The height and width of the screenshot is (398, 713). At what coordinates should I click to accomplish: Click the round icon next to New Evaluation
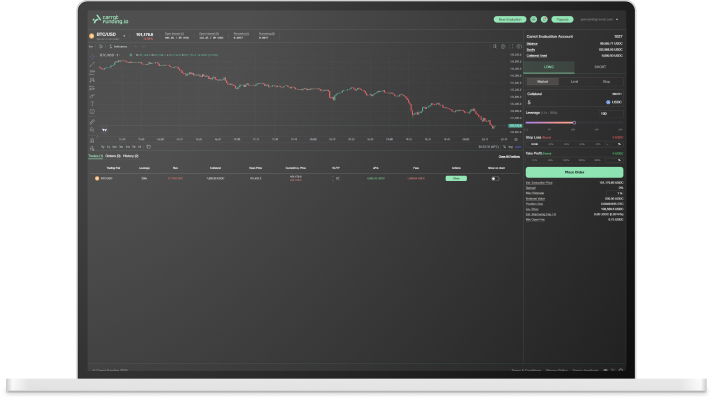(533, 20)
